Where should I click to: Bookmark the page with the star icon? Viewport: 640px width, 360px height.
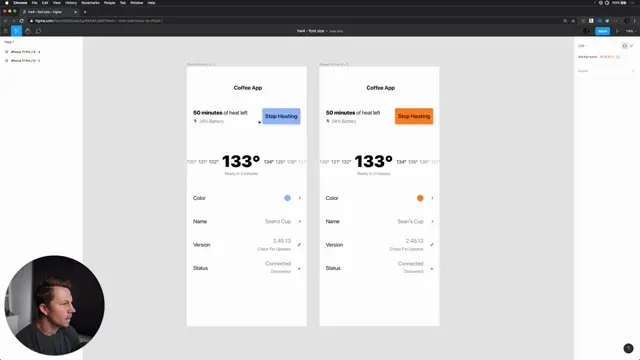coord(573,21)
